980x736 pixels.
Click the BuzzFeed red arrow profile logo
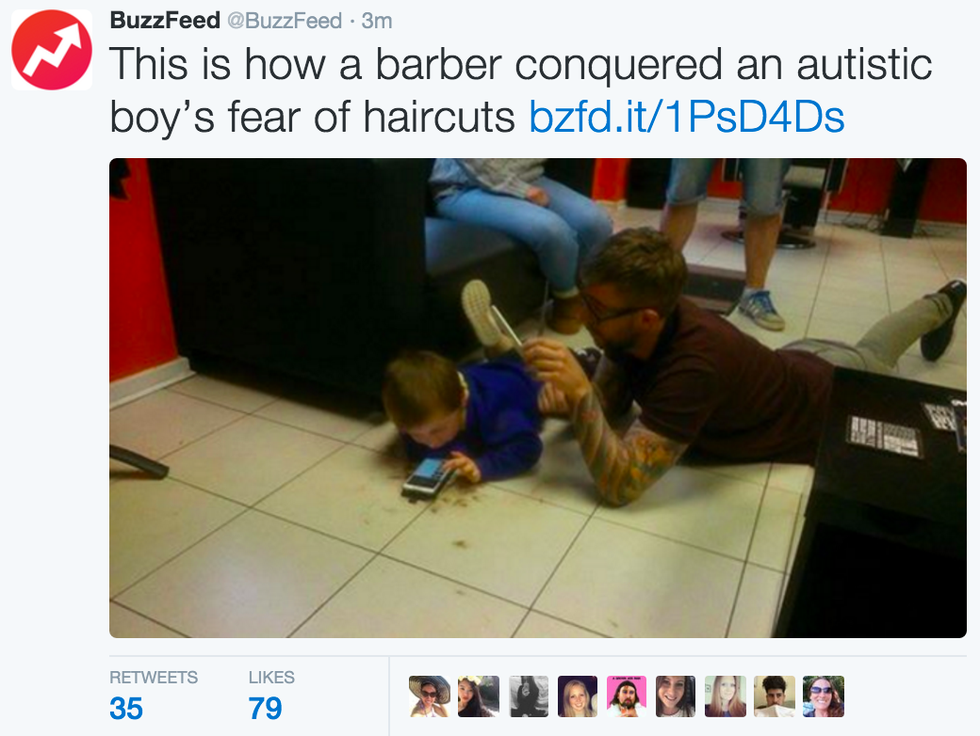click(x=51, y=49)
